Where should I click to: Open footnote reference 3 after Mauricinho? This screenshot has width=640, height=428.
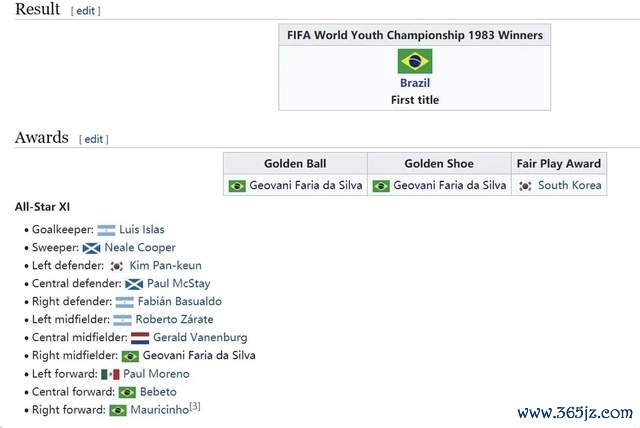pos(195,406)
